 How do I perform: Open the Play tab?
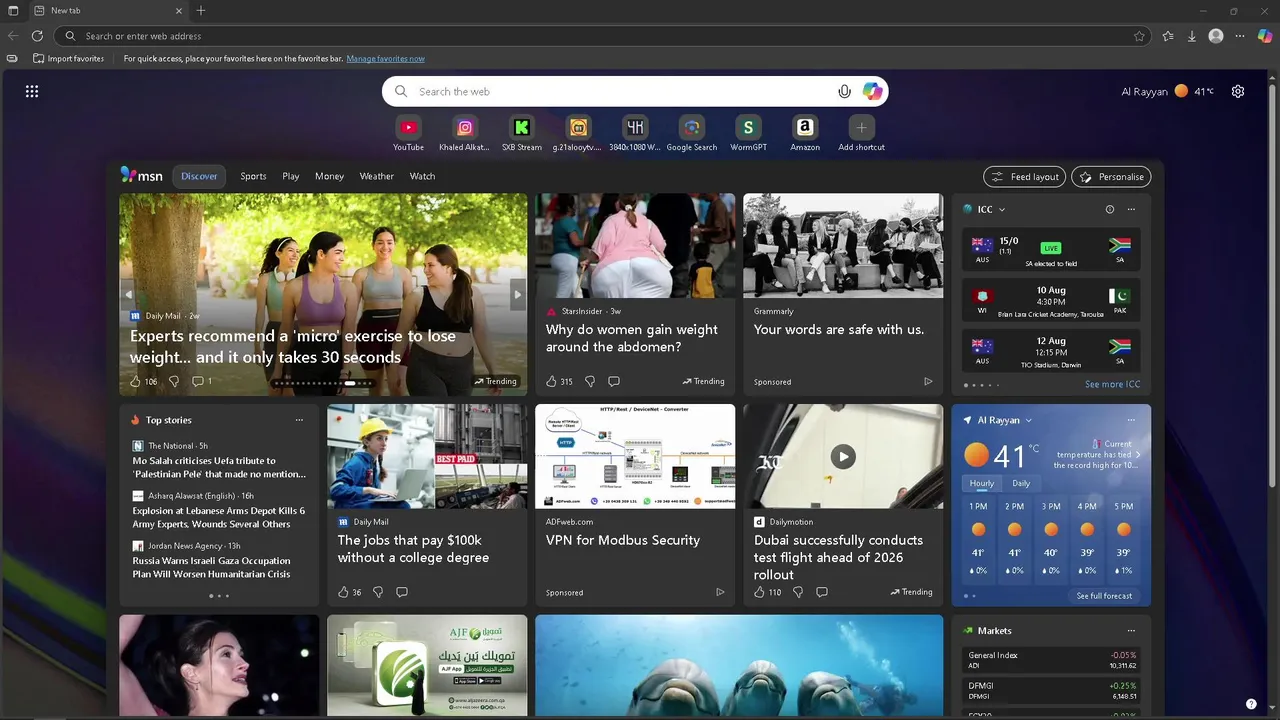(291, 176)
